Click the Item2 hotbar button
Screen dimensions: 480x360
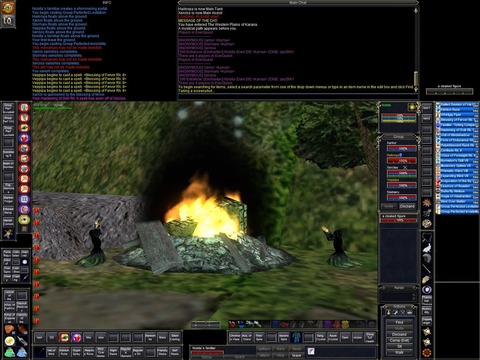pyautogui.click(x=427, y=118)
